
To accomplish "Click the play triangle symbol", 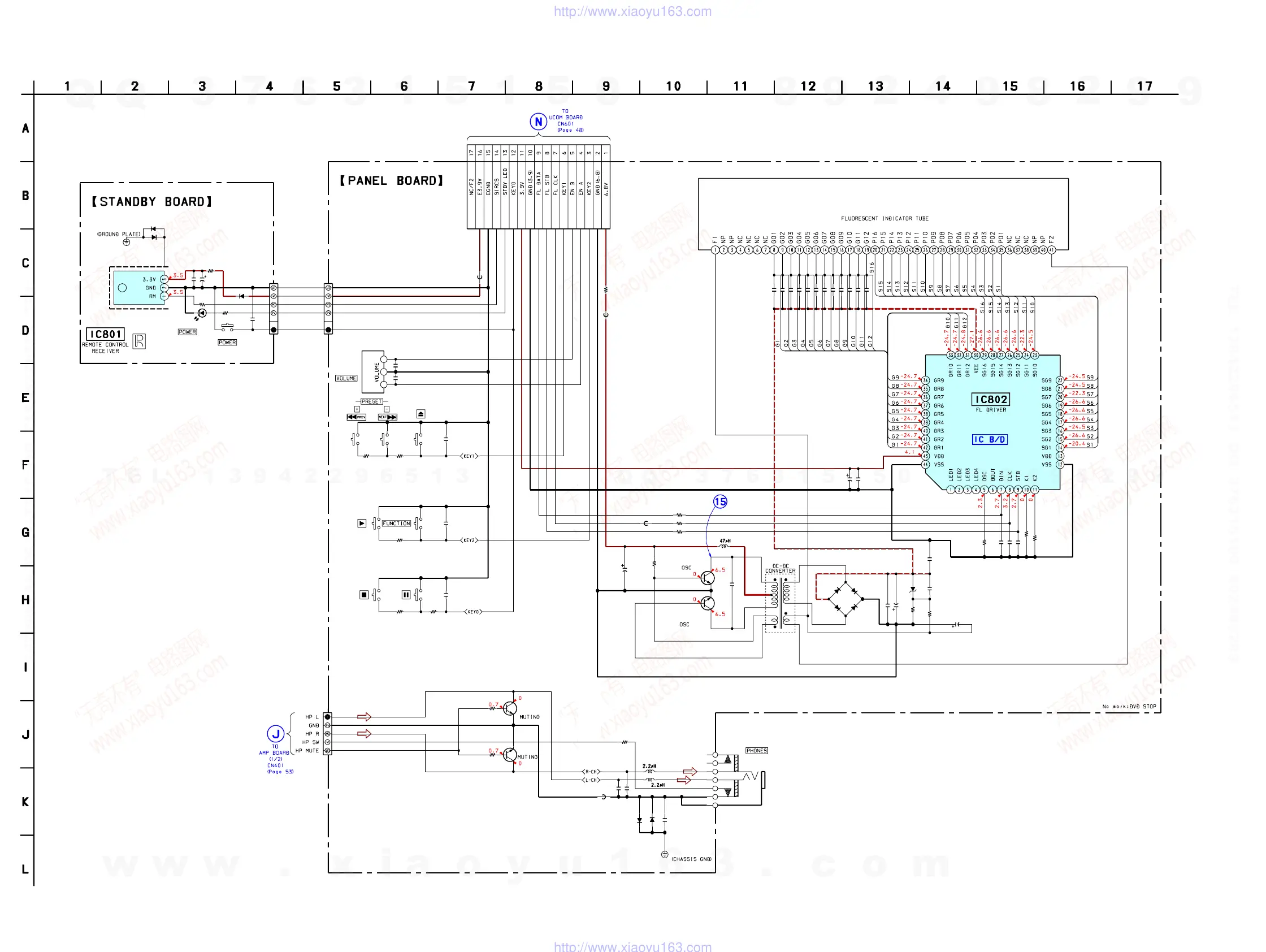I will point(362,523).
